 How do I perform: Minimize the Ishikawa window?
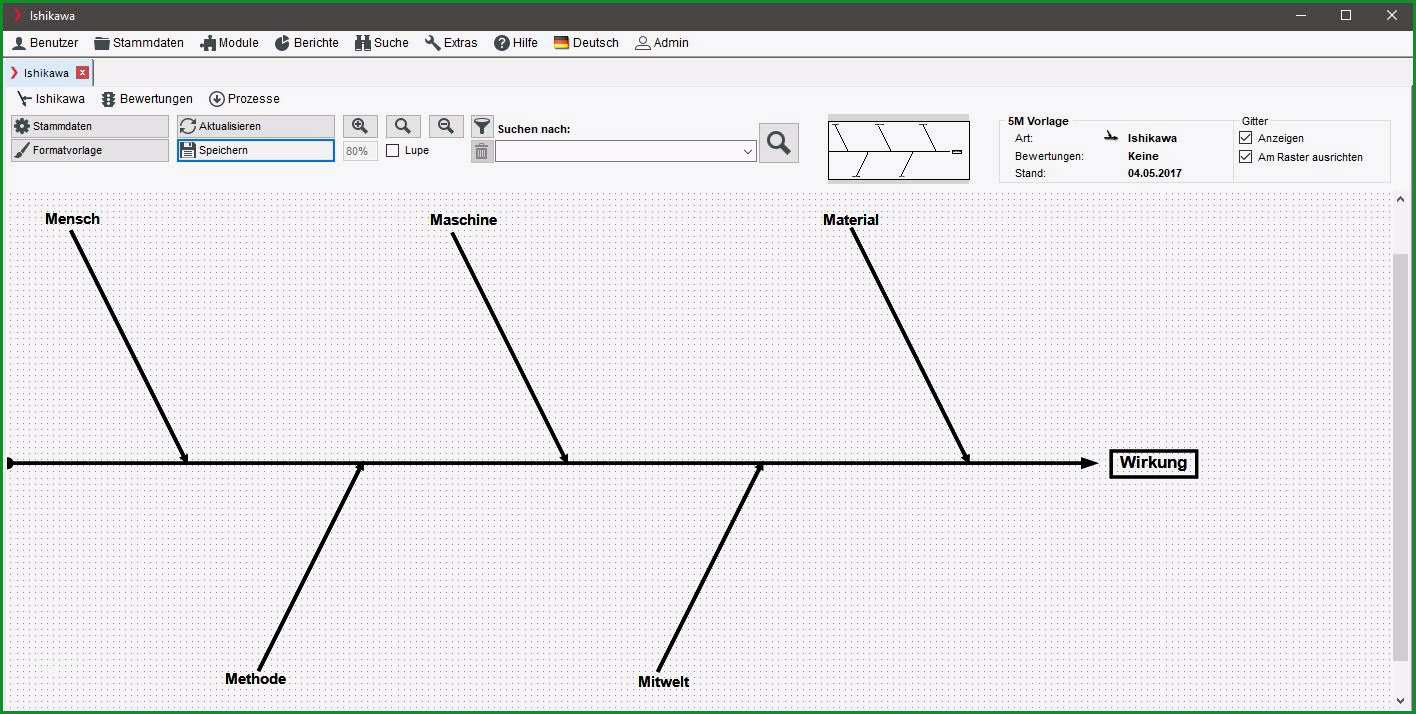(1301, 15)
